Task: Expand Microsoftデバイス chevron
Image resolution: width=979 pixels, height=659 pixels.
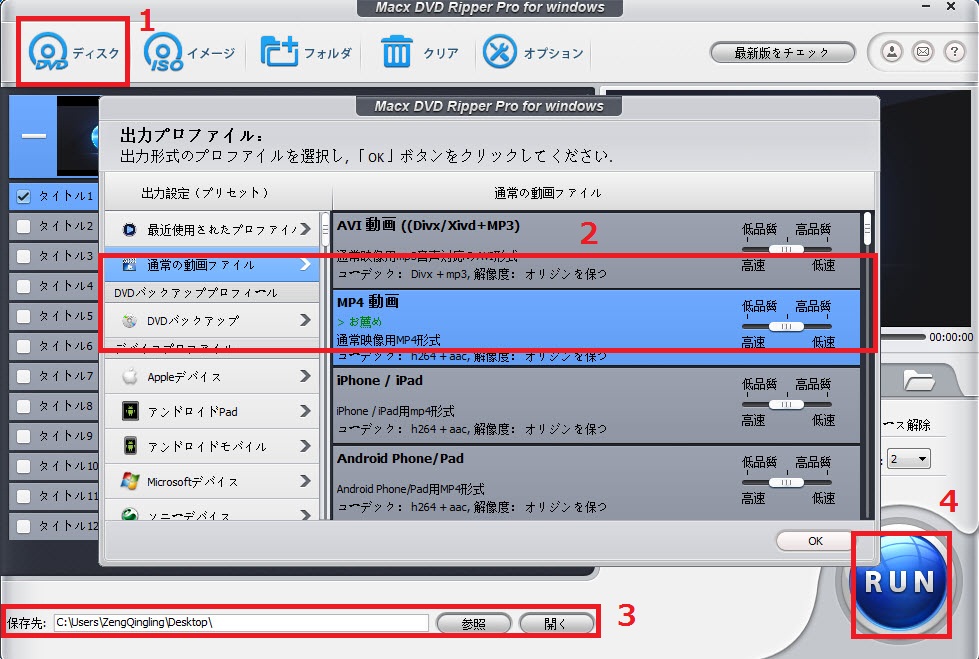Action: (305, 481)
